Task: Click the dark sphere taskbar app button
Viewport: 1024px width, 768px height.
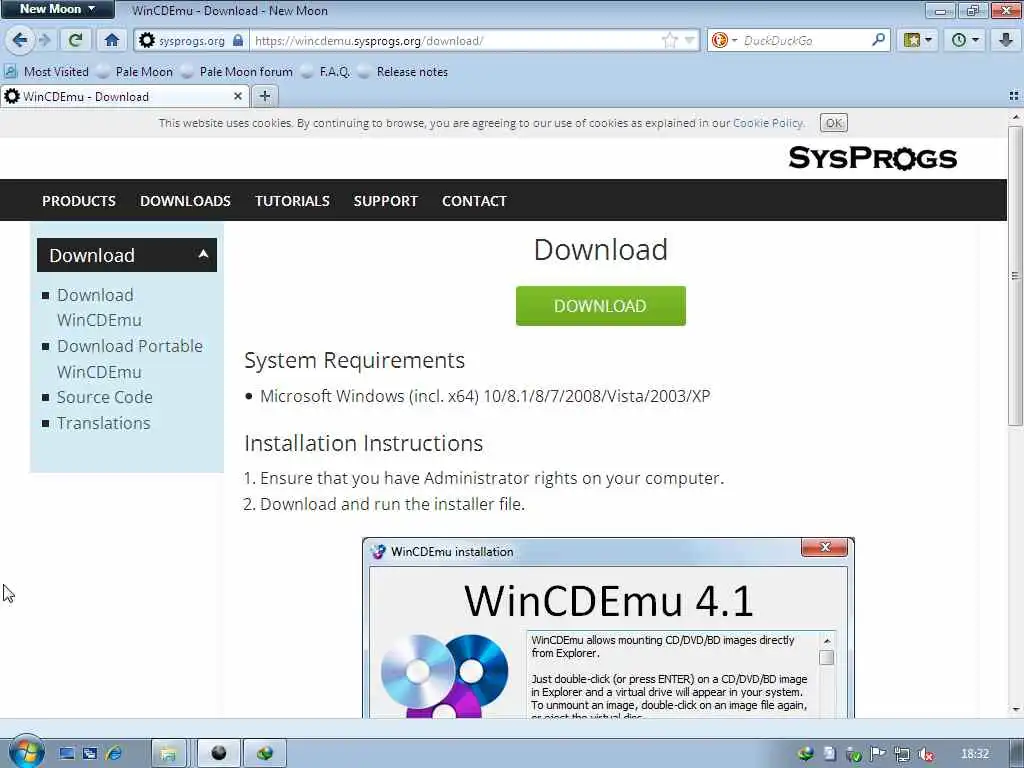Action: pos(219,754)
